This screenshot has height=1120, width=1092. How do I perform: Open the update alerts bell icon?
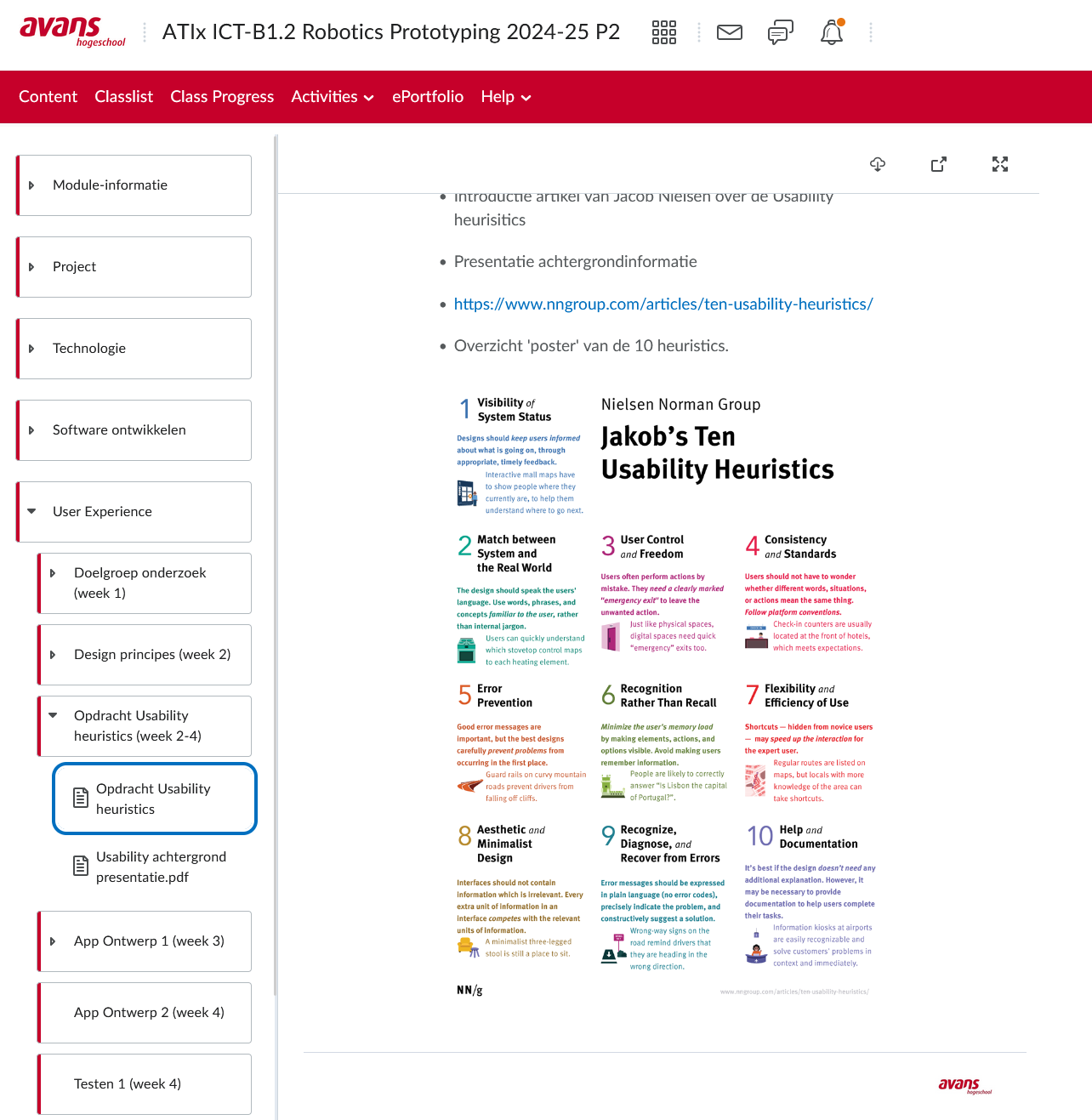click(x=832, y=32)
